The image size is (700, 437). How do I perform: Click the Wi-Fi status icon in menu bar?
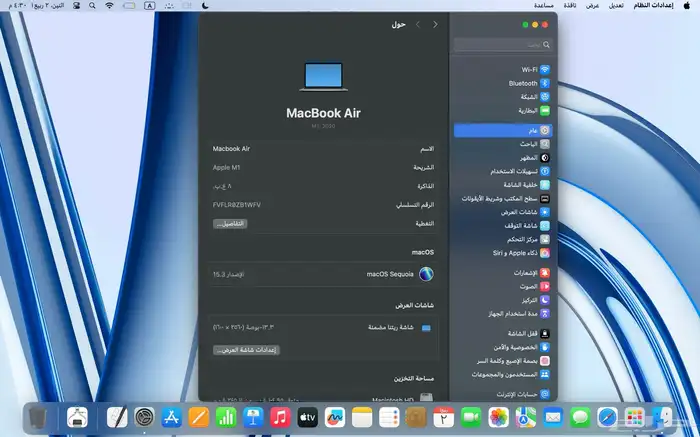coord(109,5)
